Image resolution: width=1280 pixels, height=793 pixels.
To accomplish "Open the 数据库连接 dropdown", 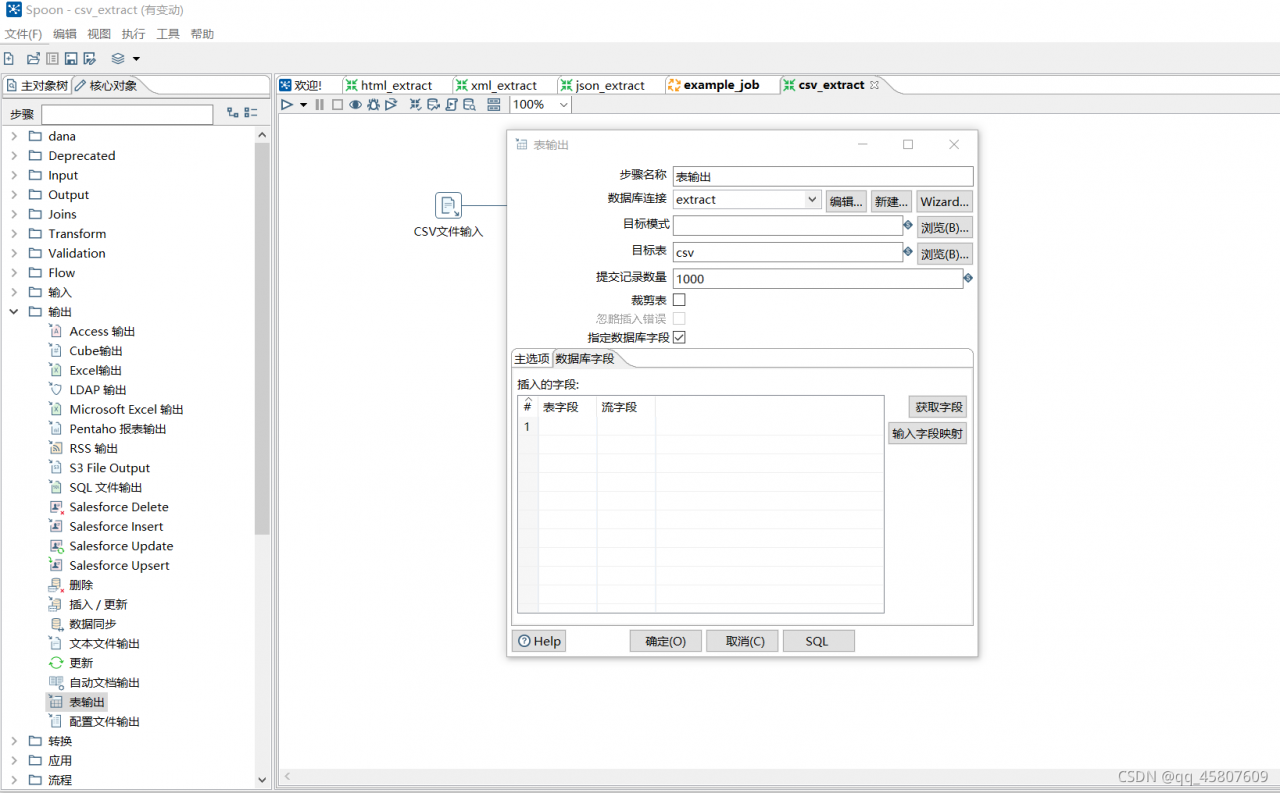I will (x=812, y=199).
